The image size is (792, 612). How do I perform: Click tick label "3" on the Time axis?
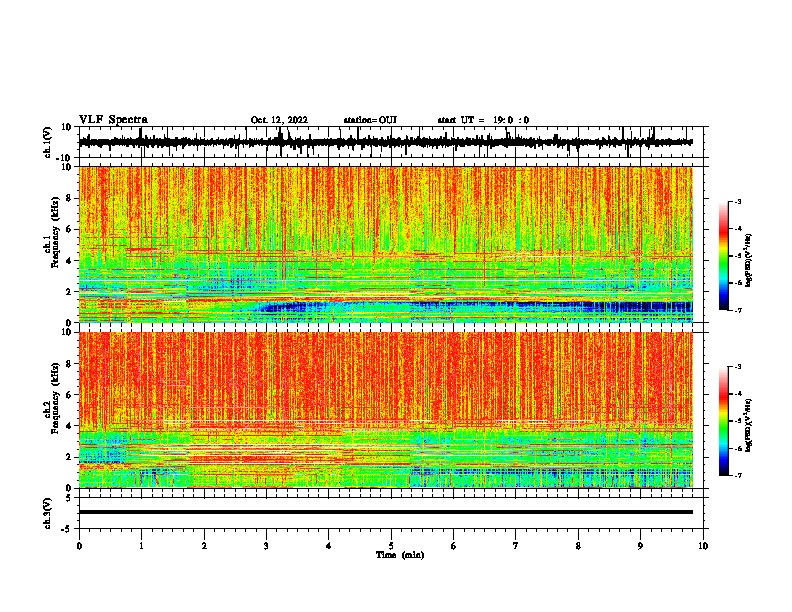point(266,546)
